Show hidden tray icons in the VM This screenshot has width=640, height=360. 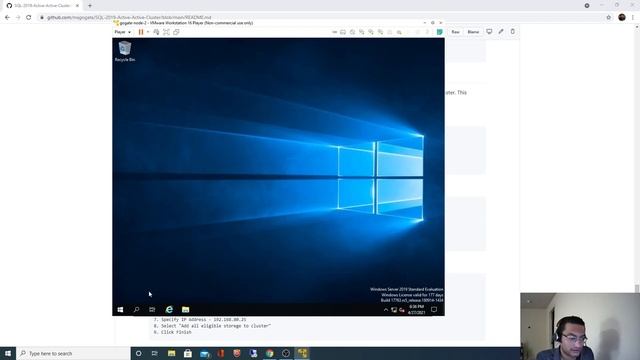[x=386, y=310]
